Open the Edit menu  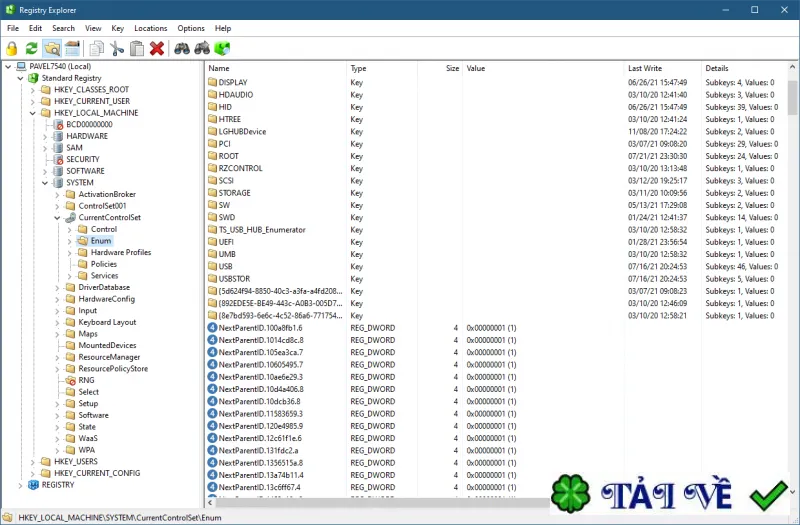(35, 28)
